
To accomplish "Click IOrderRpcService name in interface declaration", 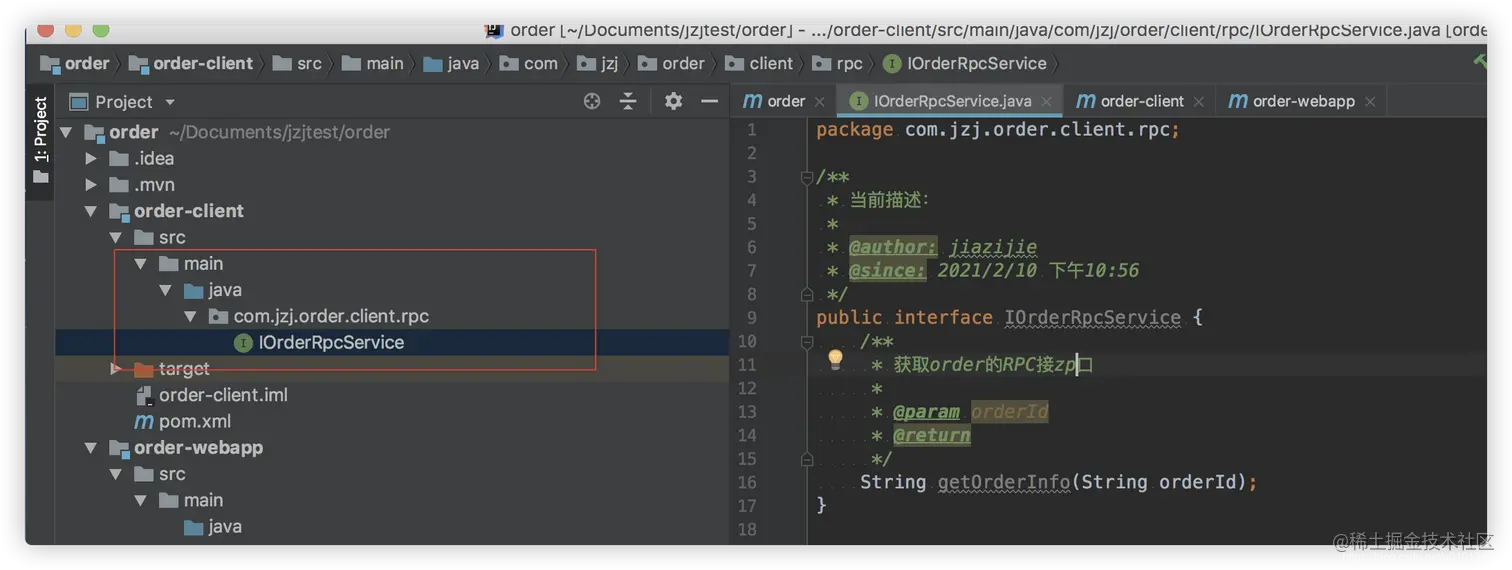I will [1093, 317].
